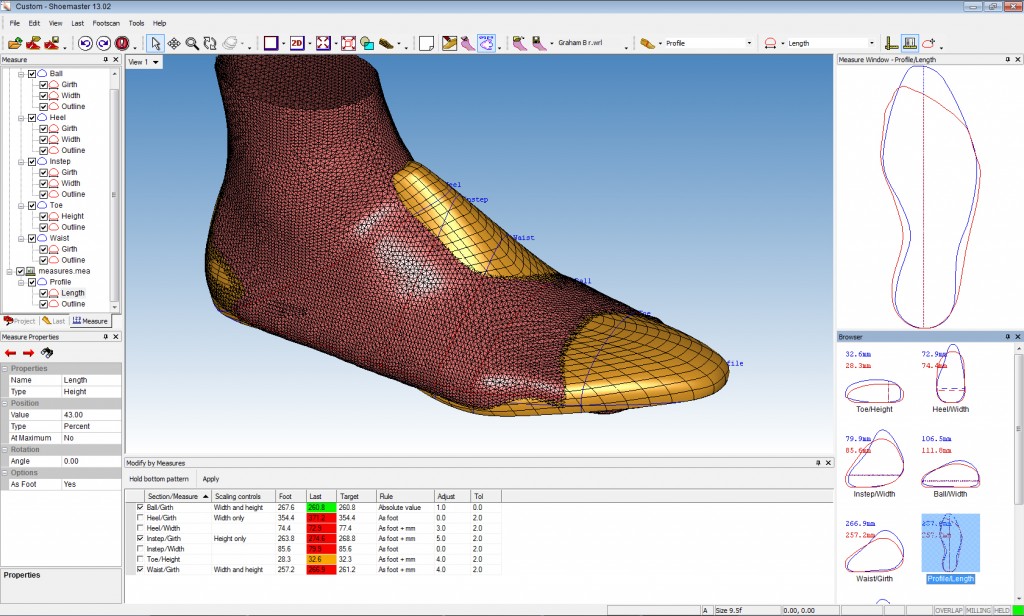The image size is (1024, 616).
Task: Toggle the Toe Height checkbox in tree
Action: pyautogui.click(x=43, y=216)
